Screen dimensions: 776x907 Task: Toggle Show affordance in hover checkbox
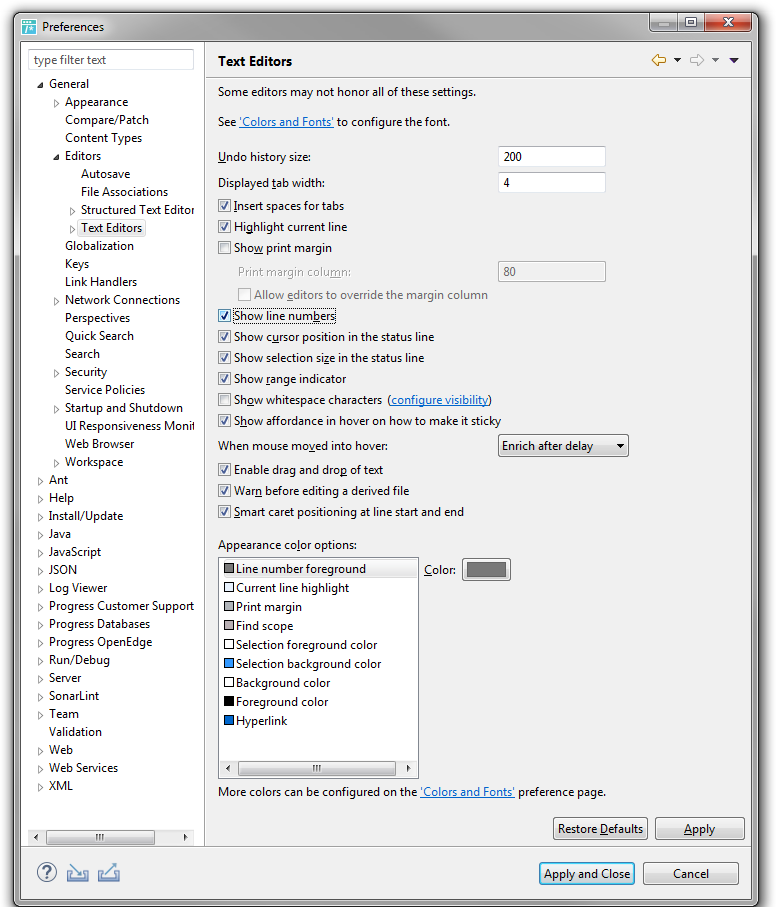pos(224,421)
